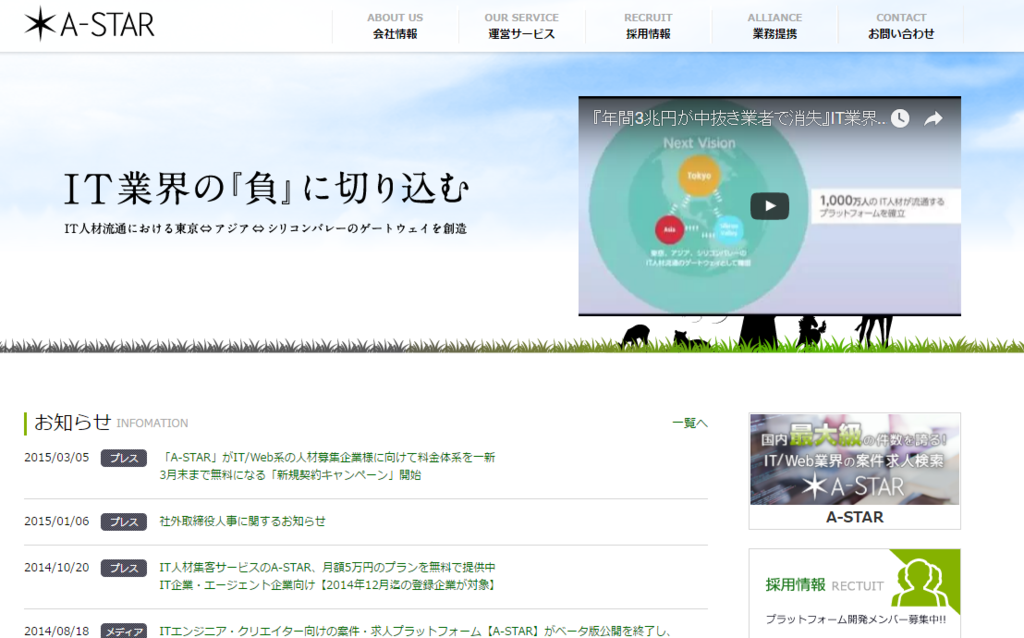Click the プレス tag beside 2015/01/06

(123, 521)
